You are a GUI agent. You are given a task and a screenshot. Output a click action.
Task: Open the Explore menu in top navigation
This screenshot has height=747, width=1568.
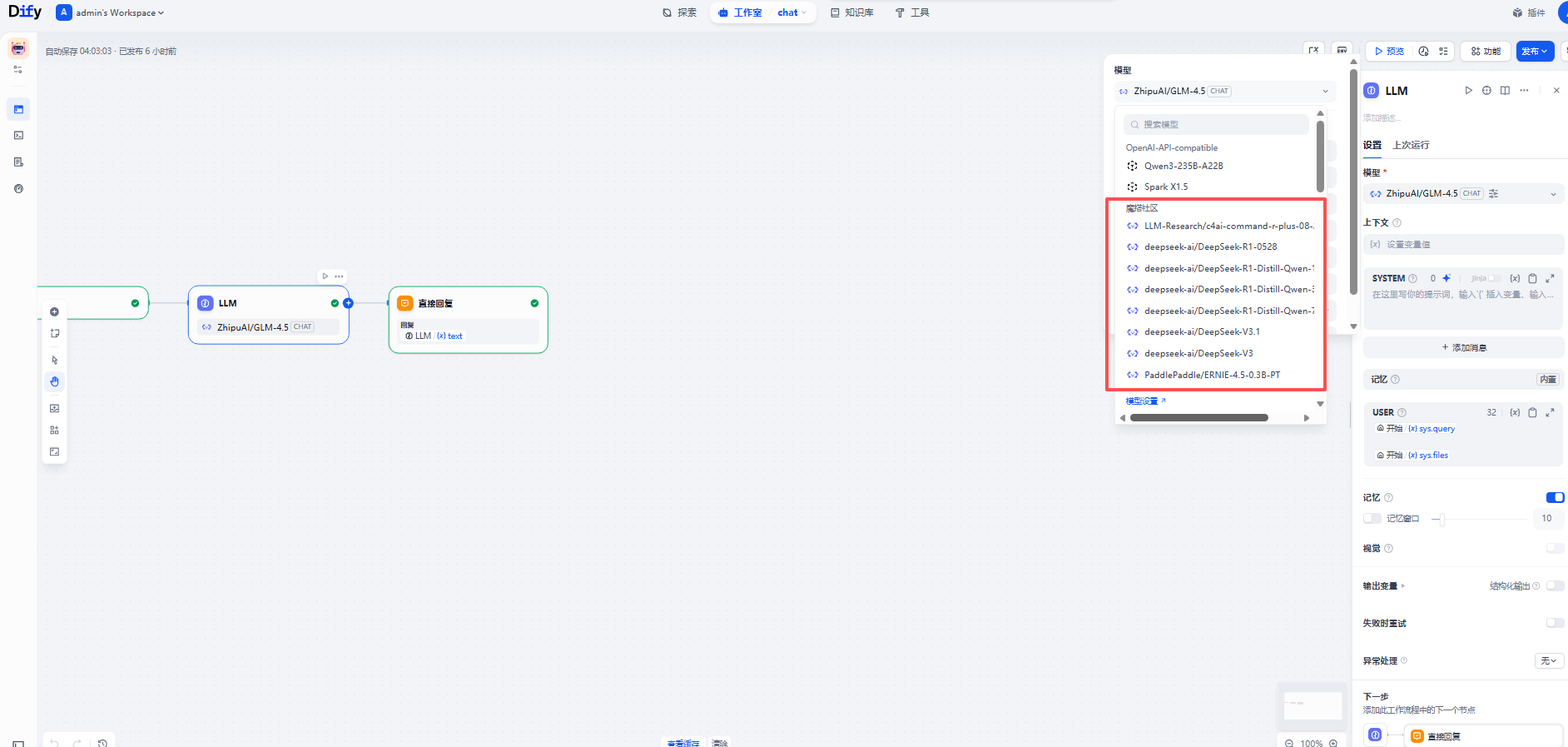679,12
